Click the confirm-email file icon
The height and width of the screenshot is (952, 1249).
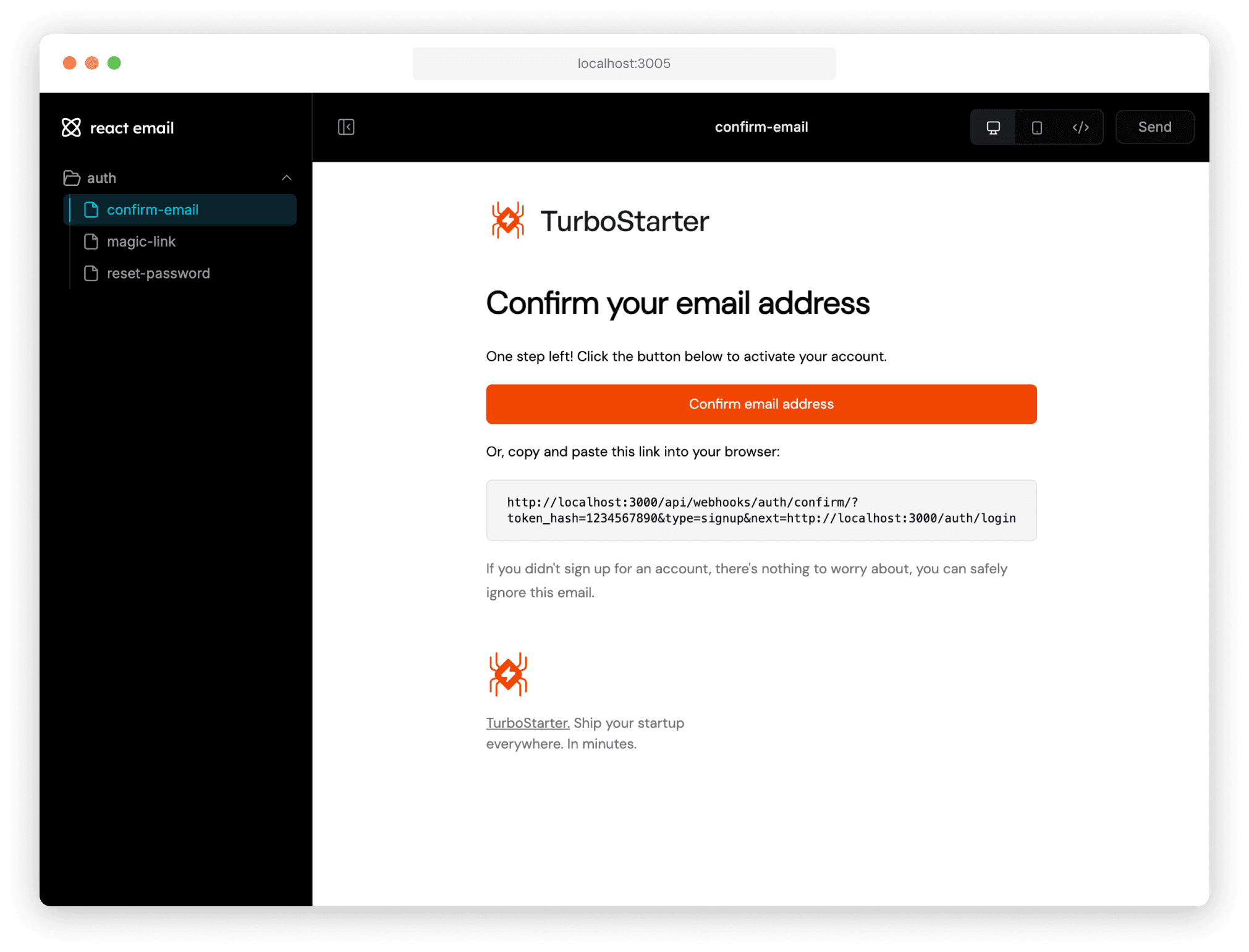point(91,209)
